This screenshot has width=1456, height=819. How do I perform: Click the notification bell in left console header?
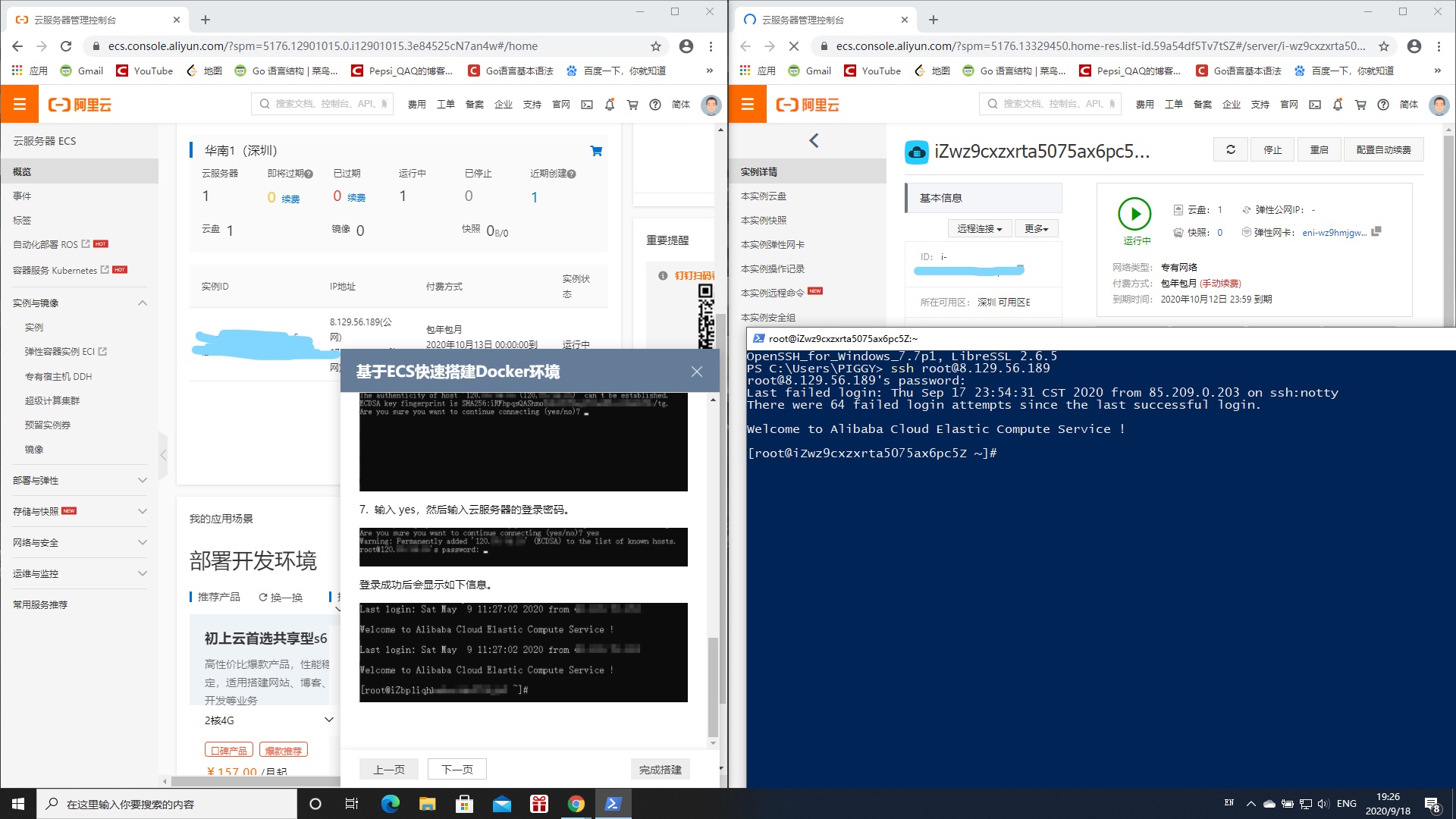[610, 105]
